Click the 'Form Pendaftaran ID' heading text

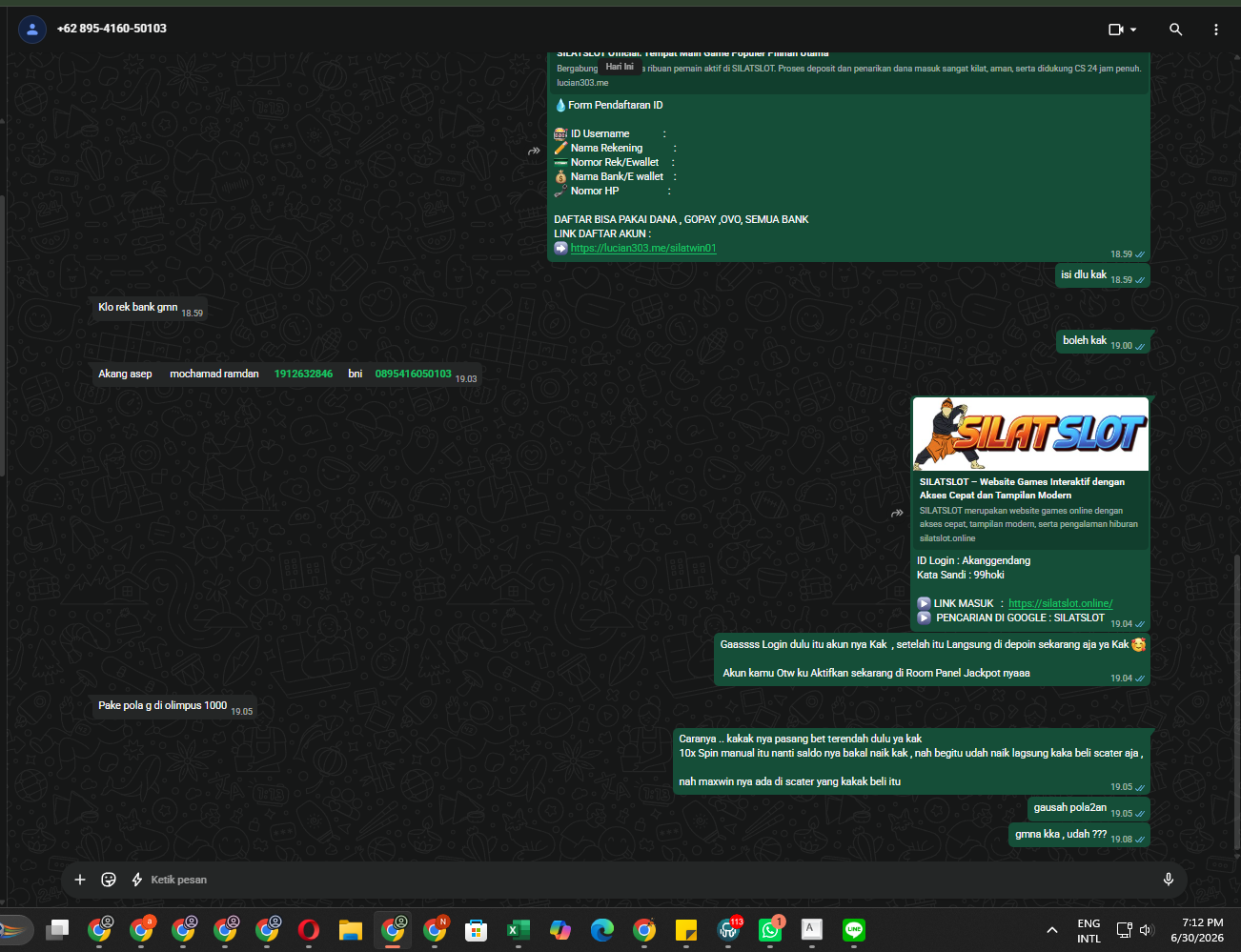pos(616,105)
